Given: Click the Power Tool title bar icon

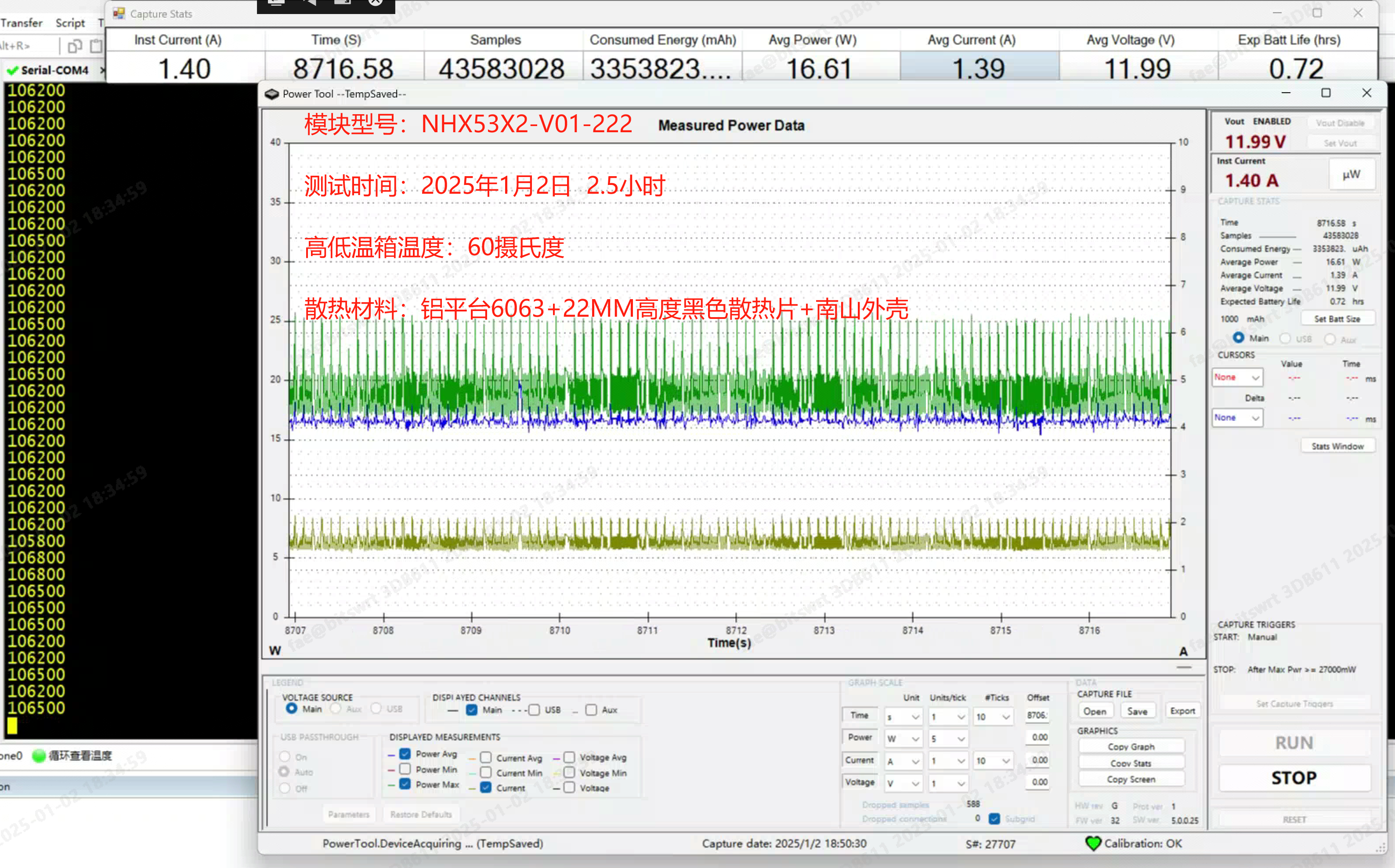Looking at the screenshot, I should coord(271,94).
